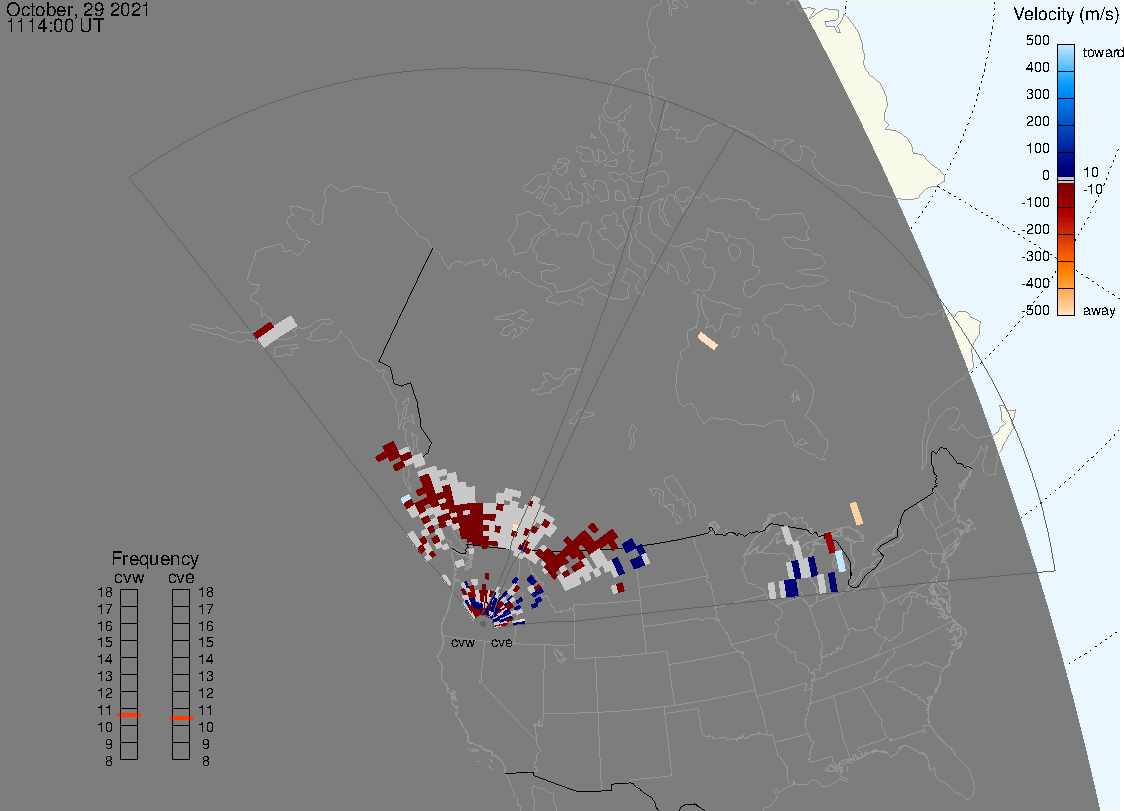Image resolution: width=1124 pixels, height=811 pixels.
Task: Select the dark red patch above the Great Lakes
Action: [829, 542]
